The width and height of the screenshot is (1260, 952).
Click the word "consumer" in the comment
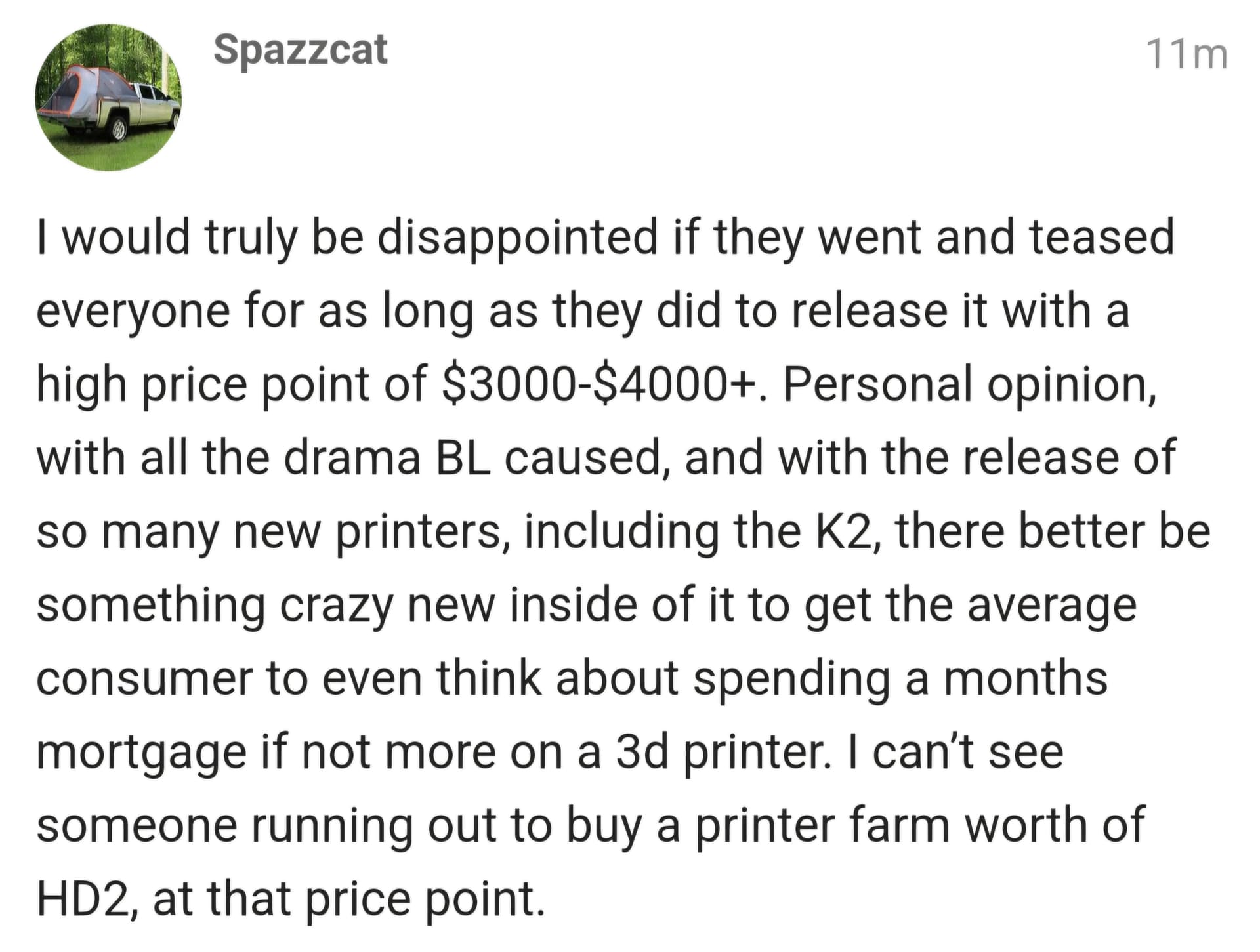tap(144, 679)
